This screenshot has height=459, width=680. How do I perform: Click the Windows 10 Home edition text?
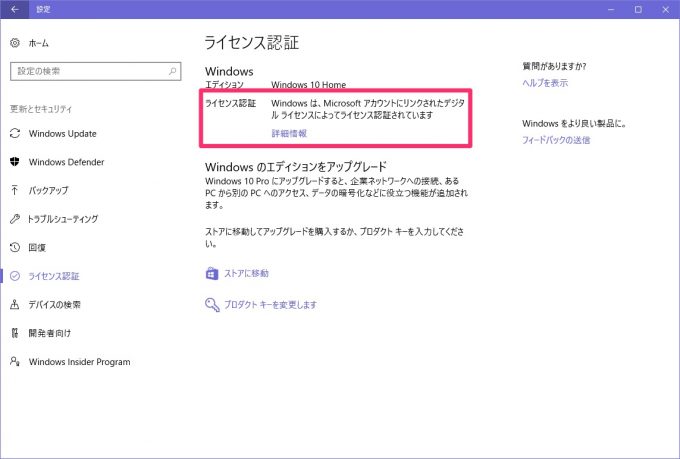click(309, 85)
